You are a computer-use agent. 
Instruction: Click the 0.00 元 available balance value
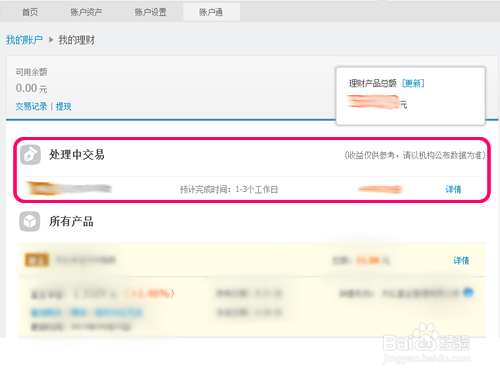point(31,88)
